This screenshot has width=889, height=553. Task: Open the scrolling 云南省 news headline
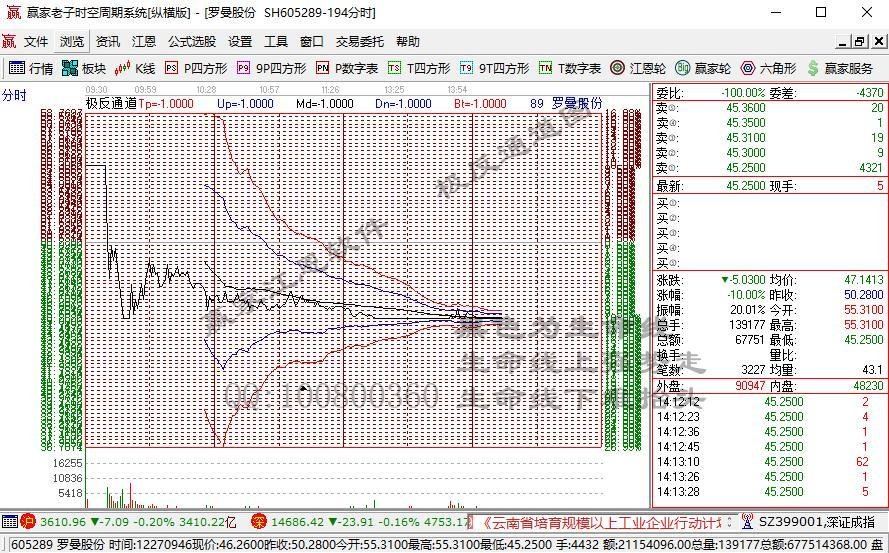(x=600, y=522)
